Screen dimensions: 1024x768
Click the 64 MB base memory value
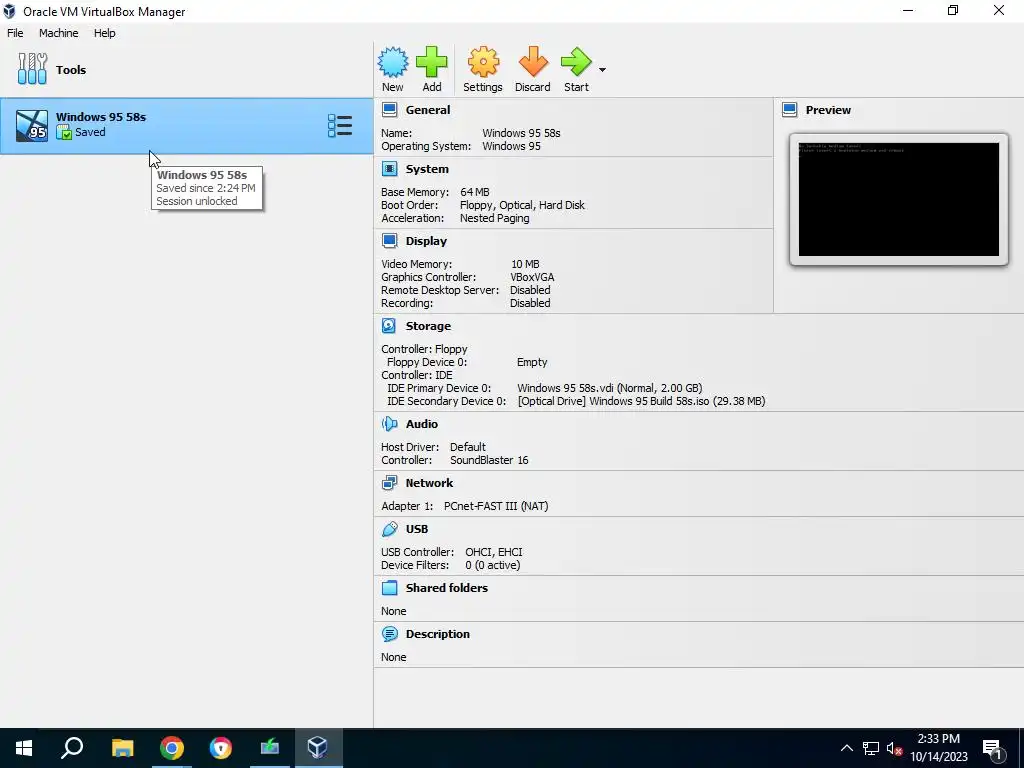(475, 192)
